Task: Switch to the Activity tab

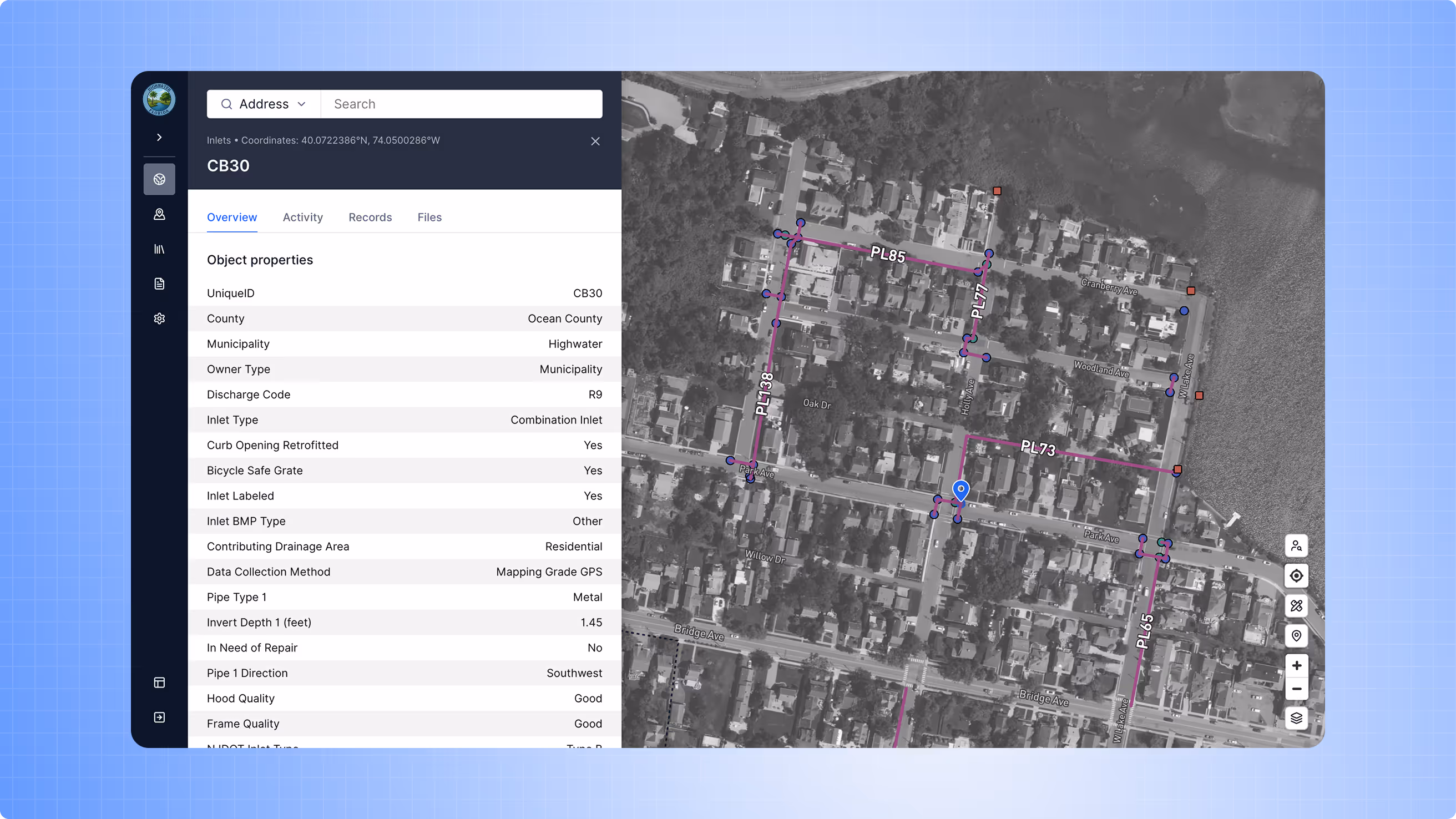Action: click(302, 218)
